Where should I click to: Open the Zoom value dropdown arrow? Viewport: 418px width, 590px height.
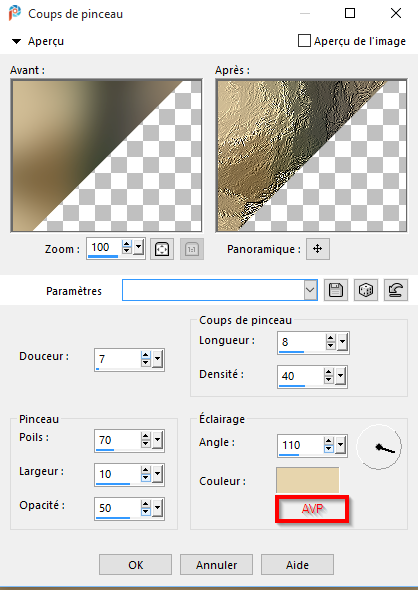pyautogui.click(x=139, y=248)
